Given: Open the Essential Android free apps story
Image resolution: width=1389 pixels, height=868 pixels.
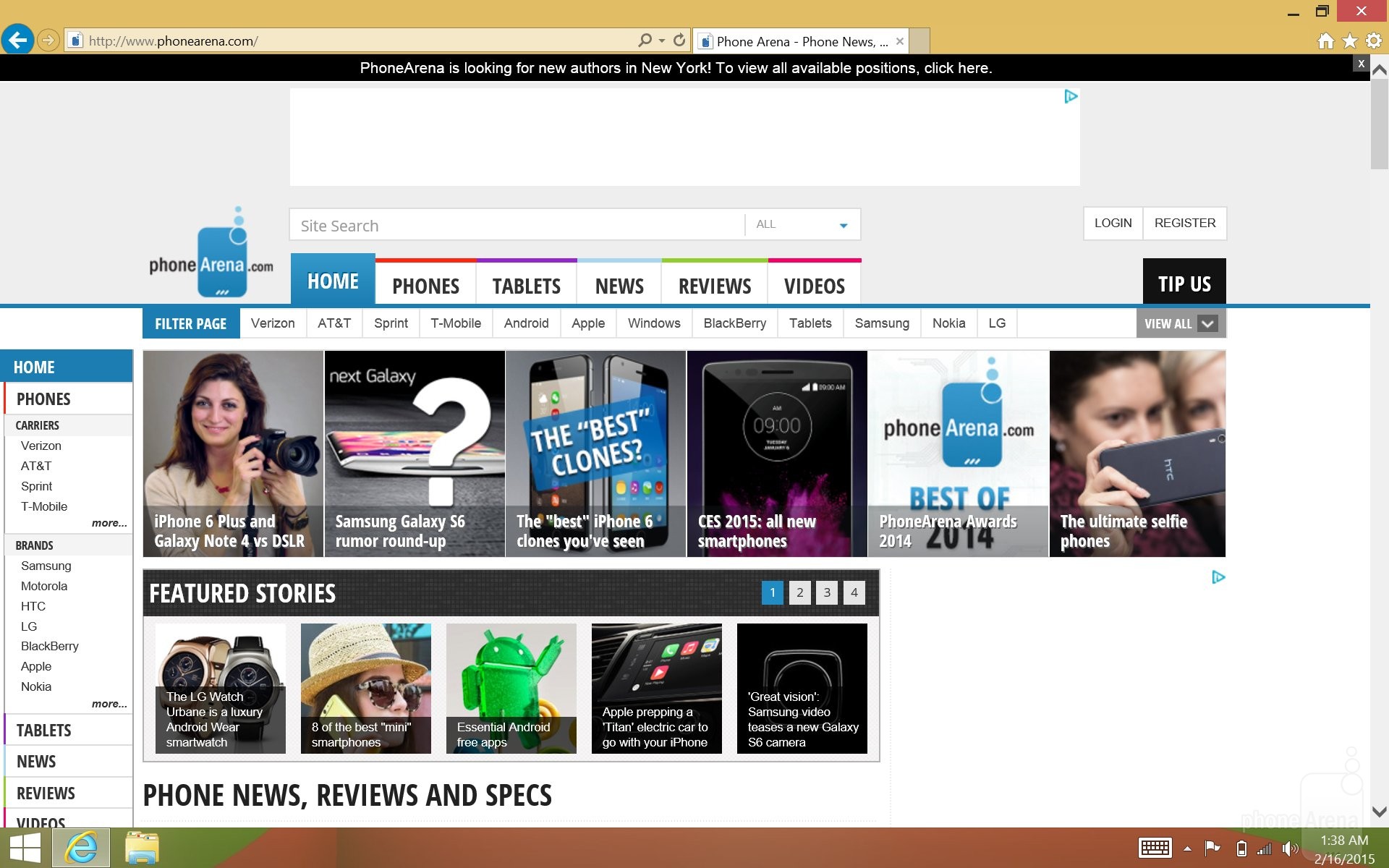Looking at the screenshot, I should (511, 689).
